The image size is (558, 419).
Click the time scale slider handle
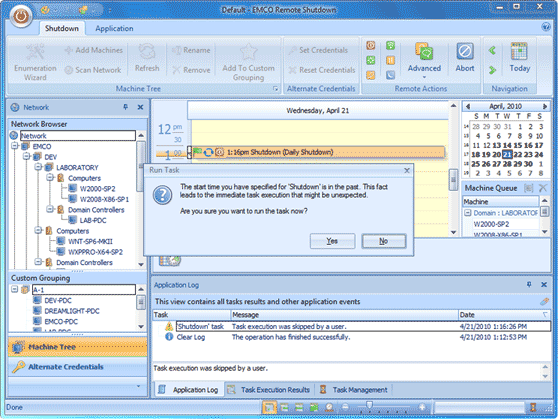coord(369,405)
